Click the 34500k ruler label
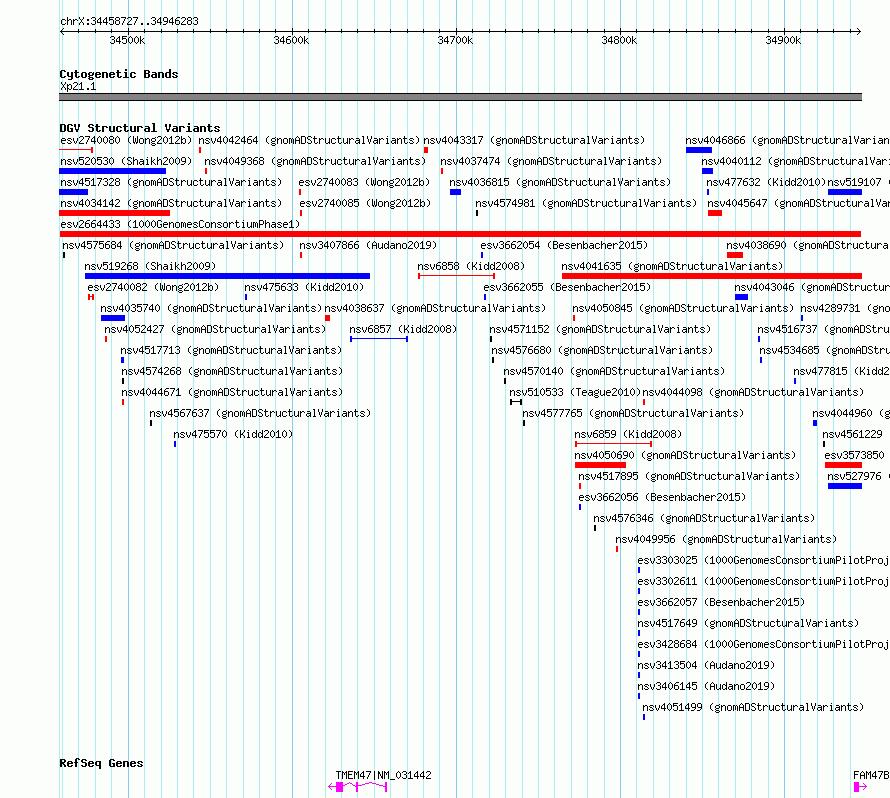 (127, 40)
